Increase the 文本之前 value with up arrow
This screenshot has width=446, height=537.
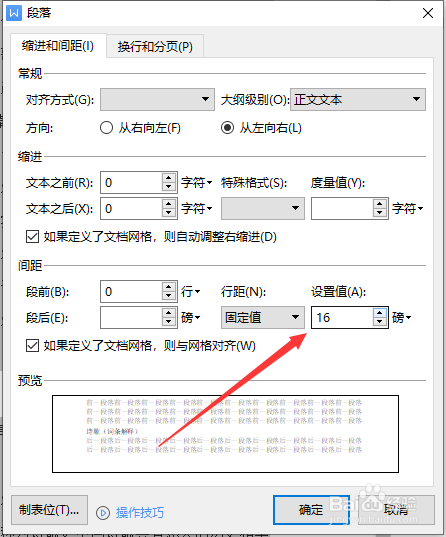[169, 178]
